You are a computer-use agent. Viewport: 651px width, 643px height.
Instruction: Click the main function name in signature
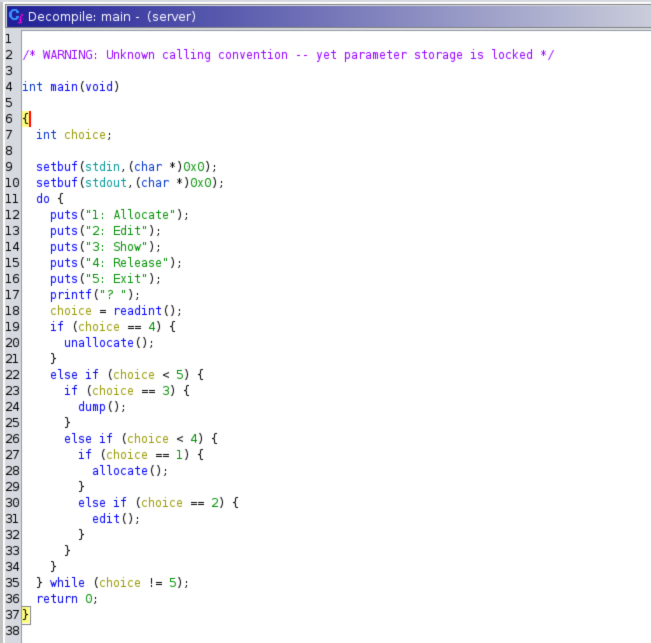click(x=63, y=87)
